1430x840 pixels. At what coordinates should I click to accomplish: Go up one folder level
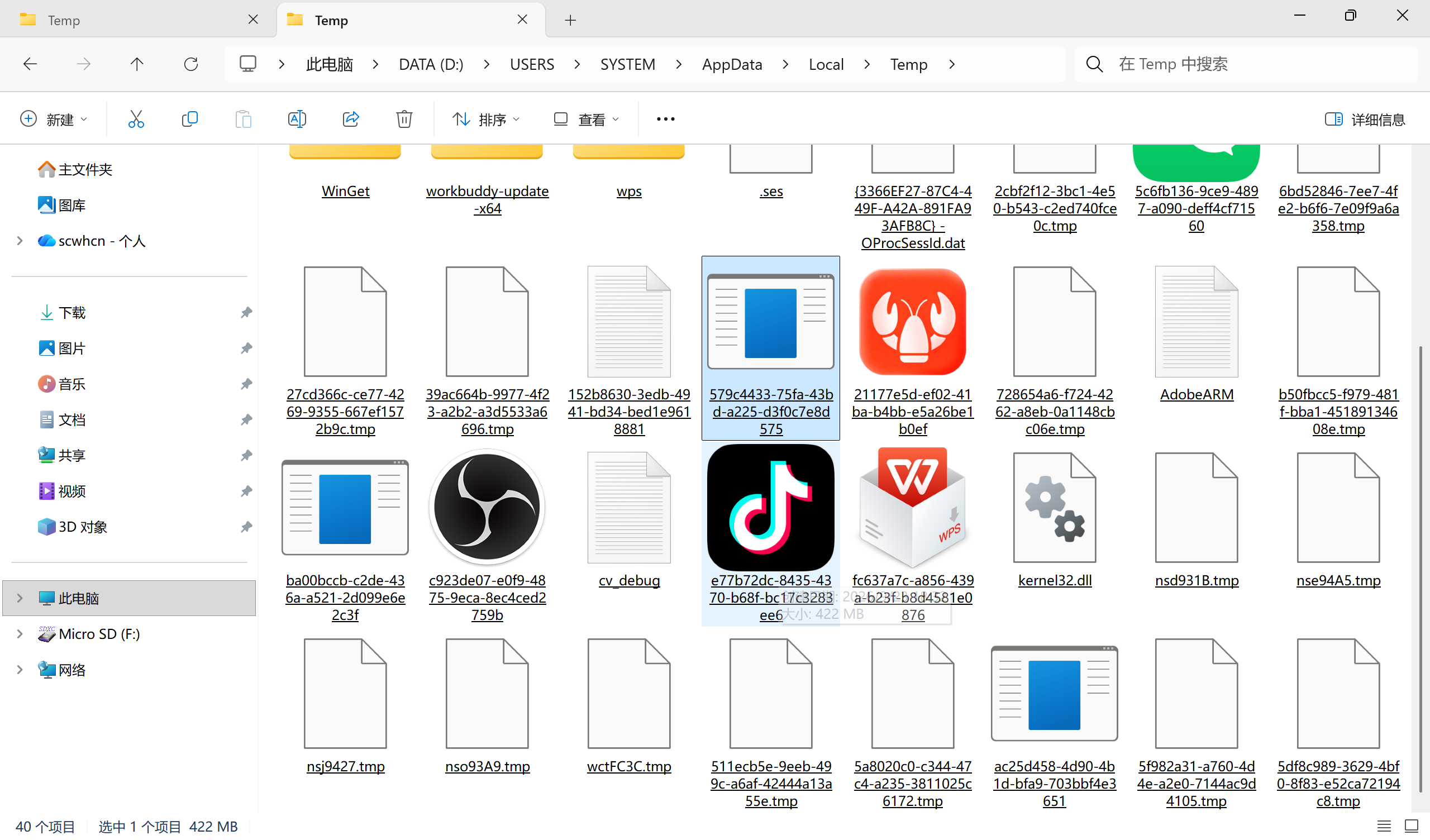pos(137,64)
